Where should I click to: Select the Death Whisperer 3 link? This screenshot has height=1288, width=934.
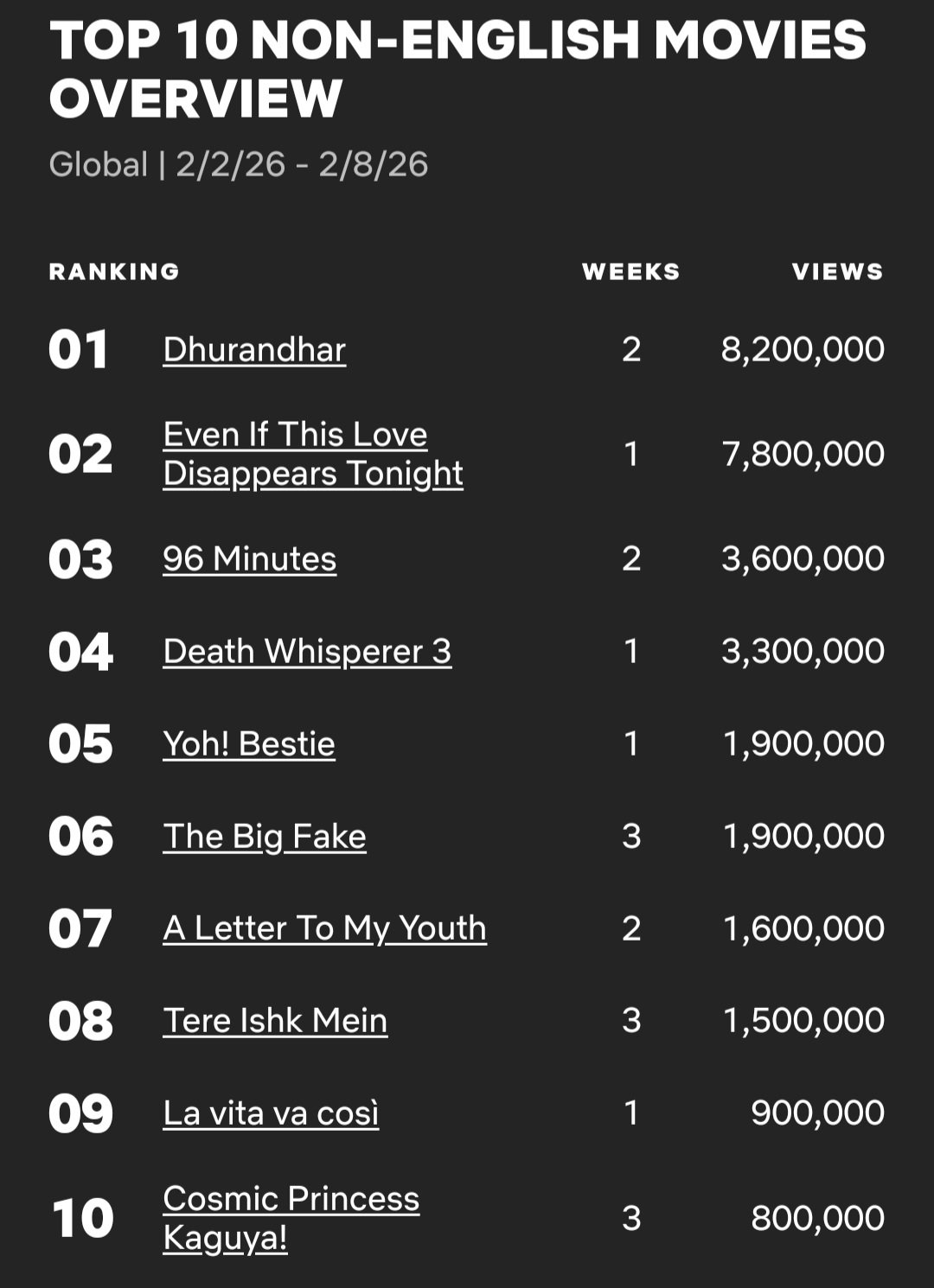[307, 651]
